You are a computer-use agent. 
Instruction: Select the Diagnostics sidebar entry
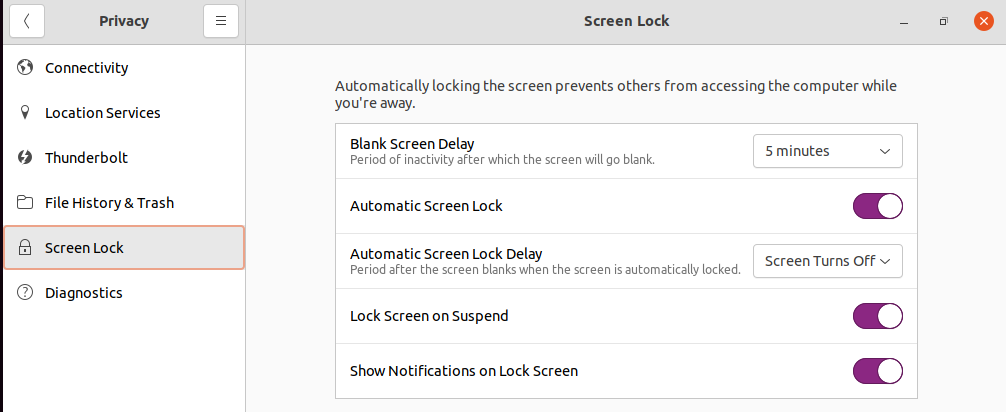[84, 293]
